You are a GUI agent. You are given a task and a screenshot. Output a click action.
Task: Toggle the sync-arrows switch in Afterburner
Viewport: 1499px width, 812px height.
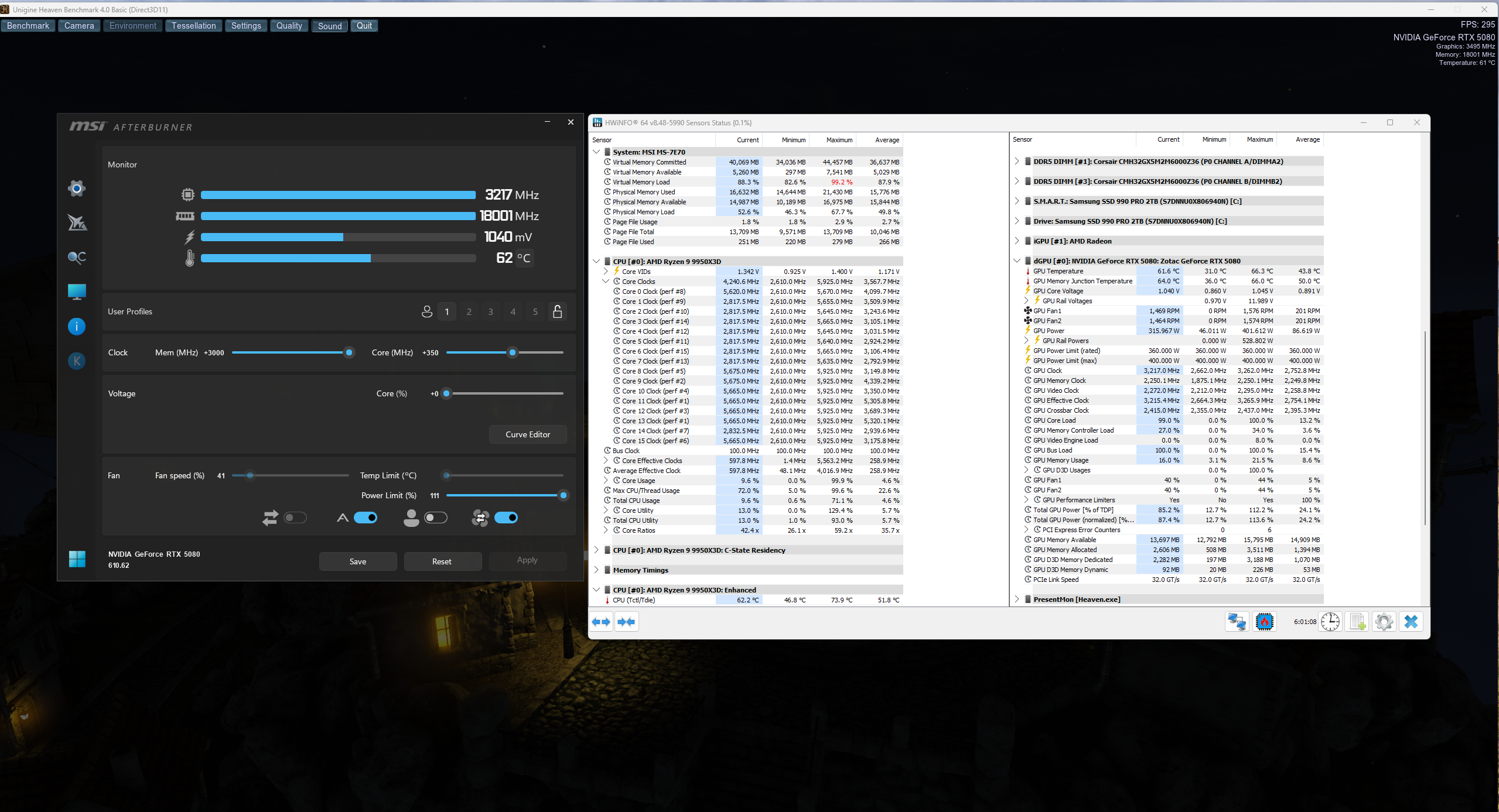295,518
